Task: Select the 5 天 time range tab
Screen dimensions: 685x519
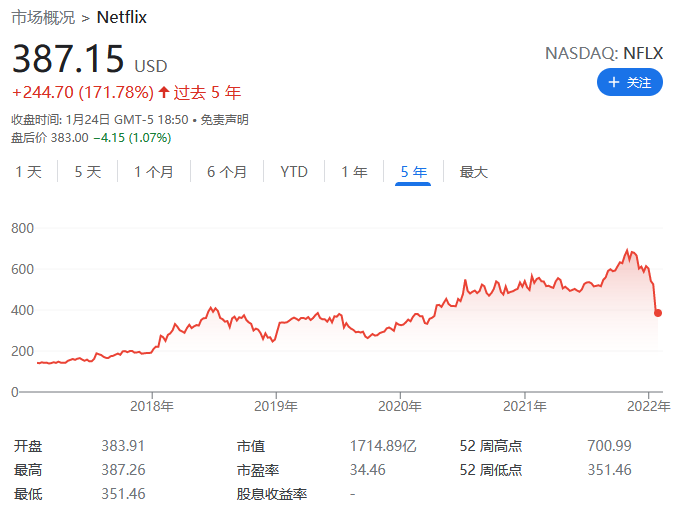Action: pos(88,172)
